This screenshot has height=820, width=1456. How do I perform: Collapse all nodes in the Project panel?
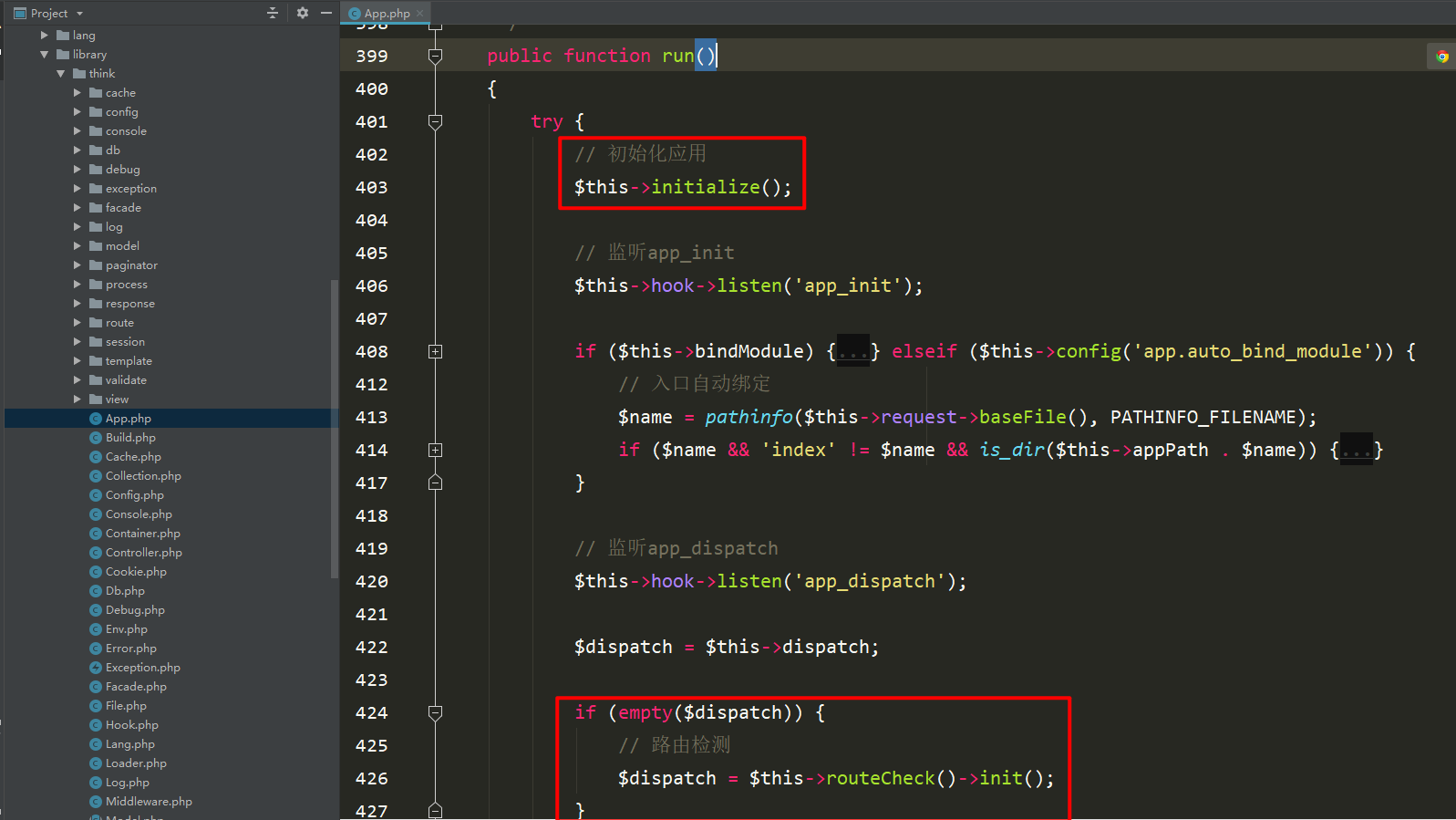272,13
